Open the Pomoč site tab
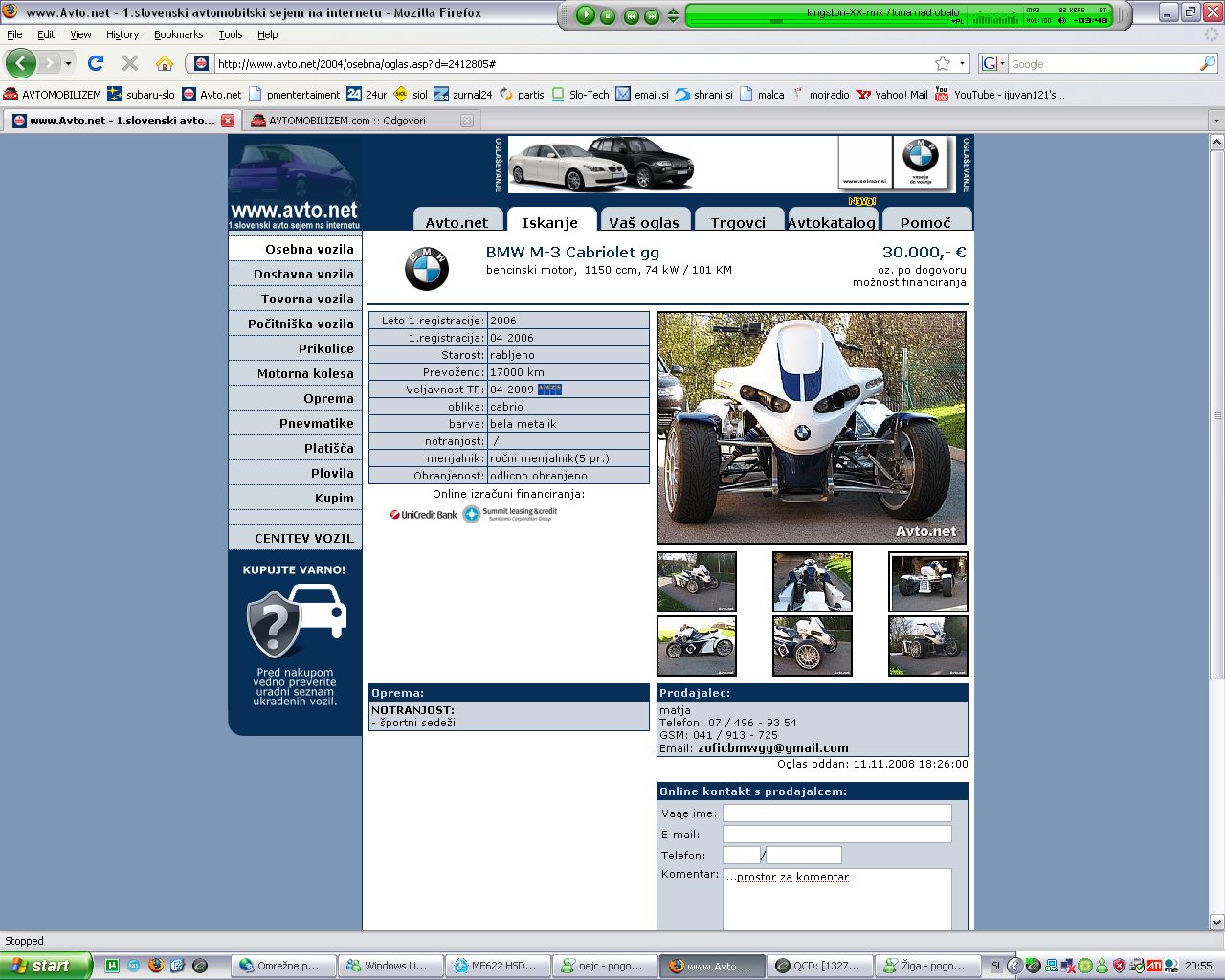 [926, 221]
